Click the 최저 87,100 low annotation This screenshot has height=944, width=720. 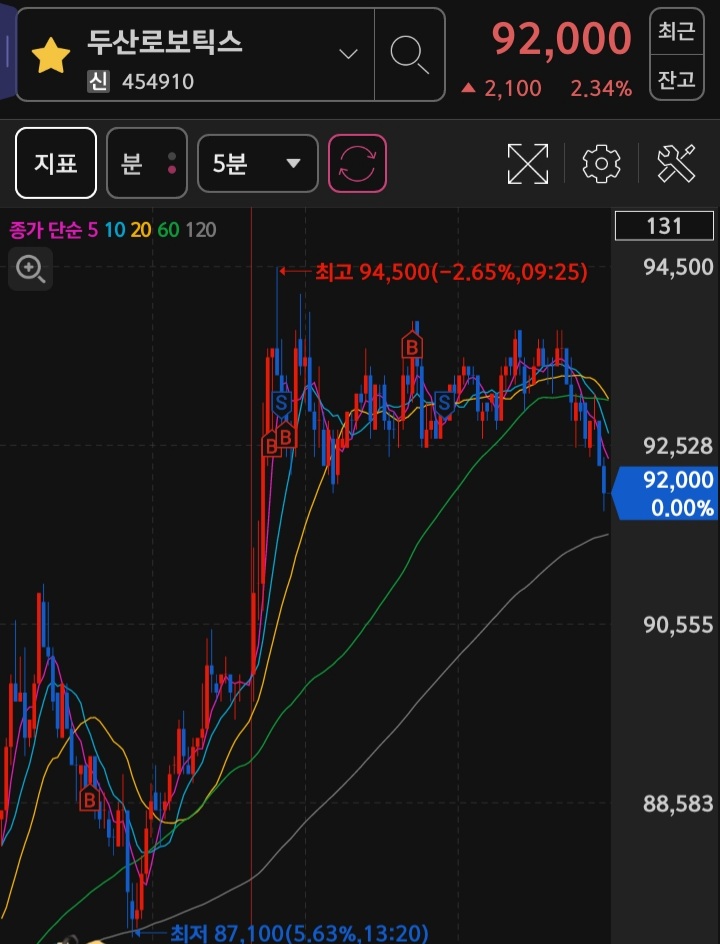[299, 934]
